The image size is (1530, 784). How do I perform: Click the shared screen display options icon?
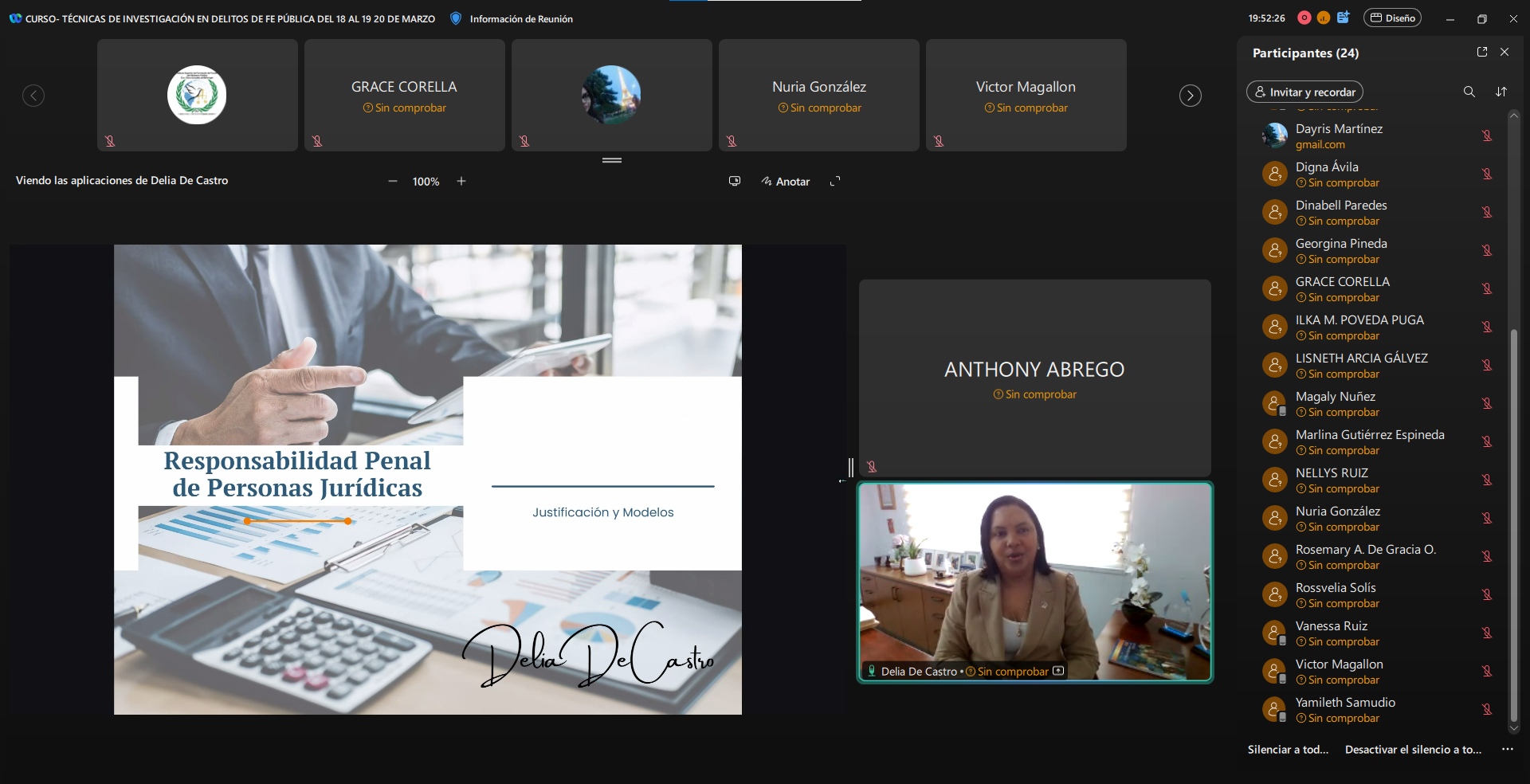click(735, 182)
